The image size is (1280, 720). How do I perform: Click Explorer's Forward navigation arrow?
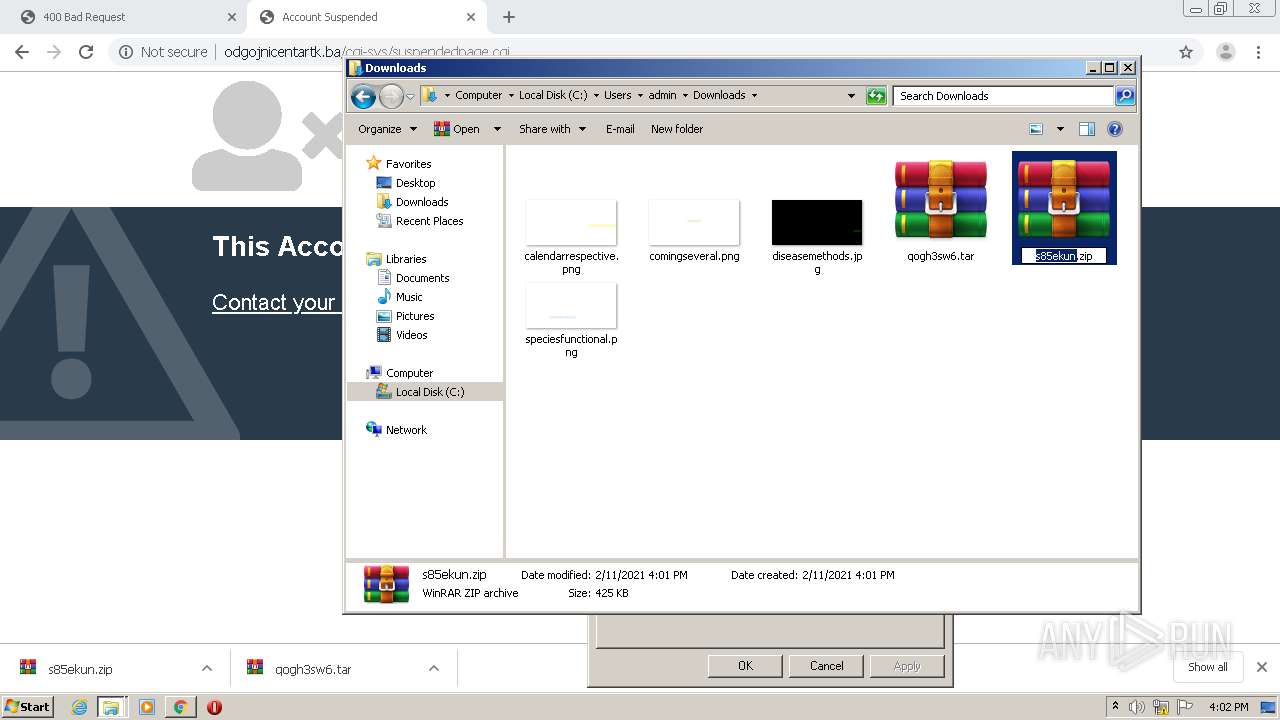click(x=391, y=96)
